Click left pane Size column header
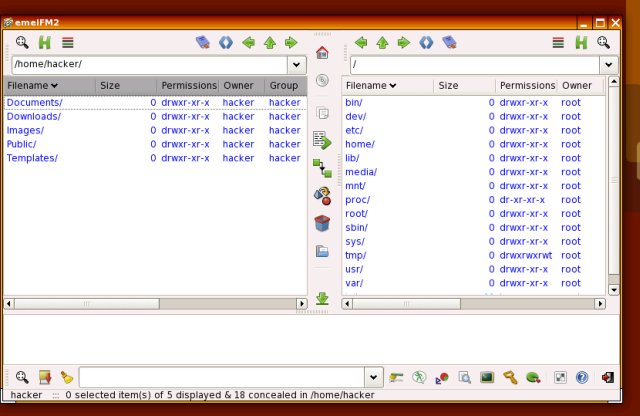This screenshot has height=416, width=640. (x=126, y=86)
